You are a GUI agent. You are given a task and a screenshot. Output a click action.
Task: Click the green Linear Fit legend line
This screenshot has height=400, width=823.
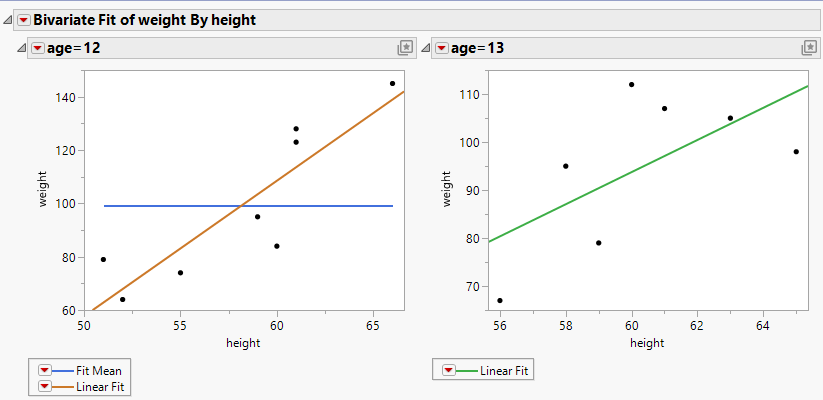[x=467, y=371]
